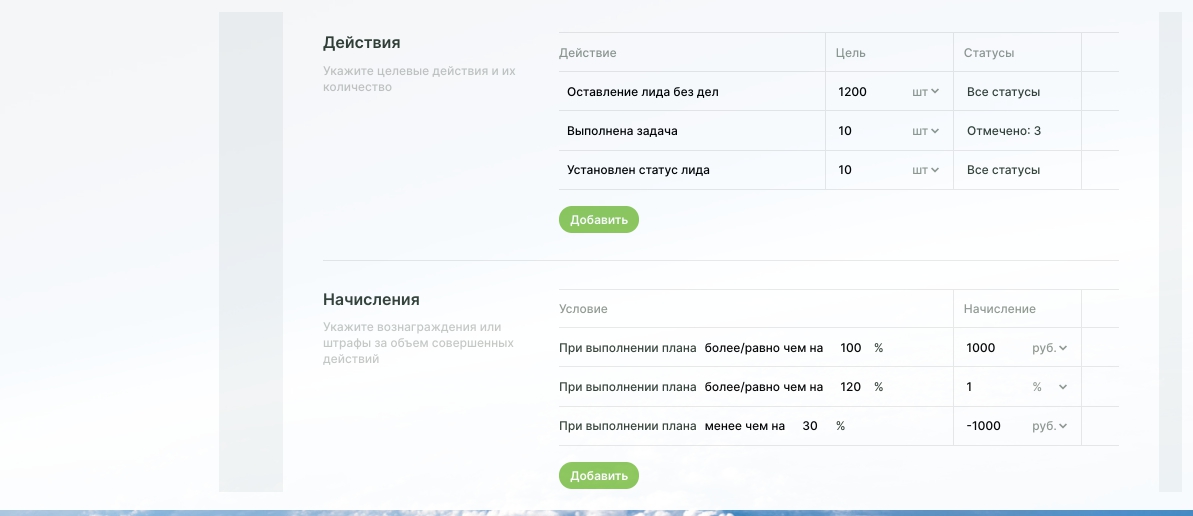The image size is (1193, 516).
Task: Click the 'менее чем на' condition selector
Action: [745, 426]
